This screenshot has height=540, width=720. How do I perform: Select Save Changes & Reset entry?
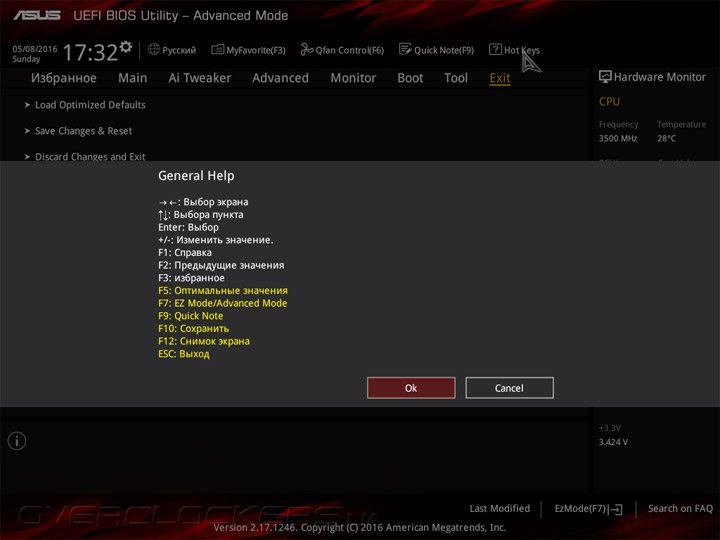(84, 131)
